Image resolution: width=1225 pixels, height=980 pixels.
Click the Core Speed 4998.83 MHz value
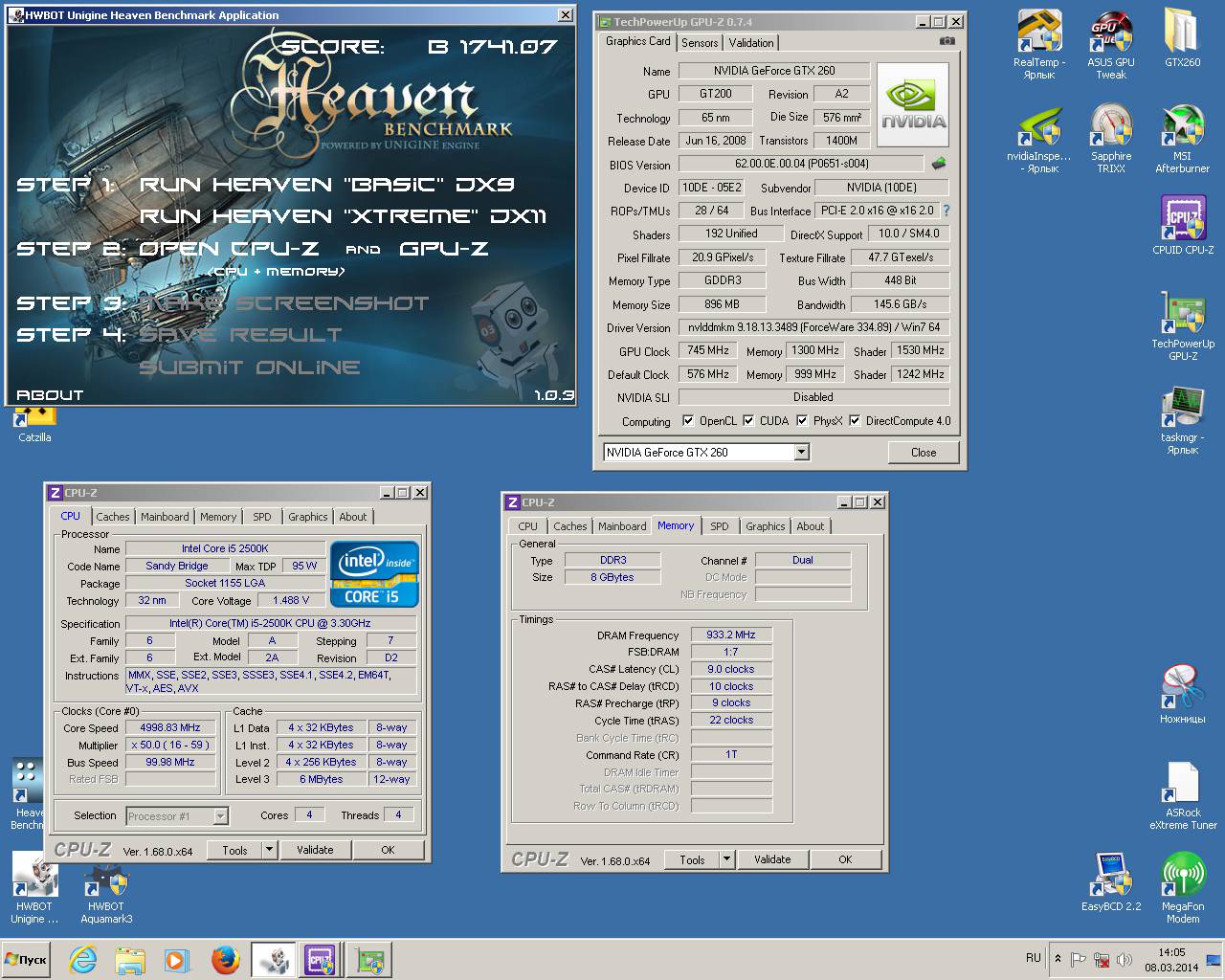coord(170,727)
